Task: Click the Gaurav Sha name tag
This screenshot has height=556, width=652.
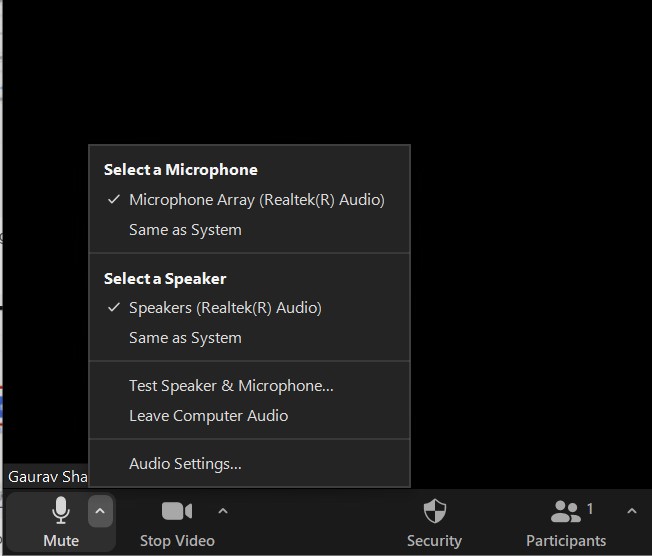Action: (x=47, y=477)
